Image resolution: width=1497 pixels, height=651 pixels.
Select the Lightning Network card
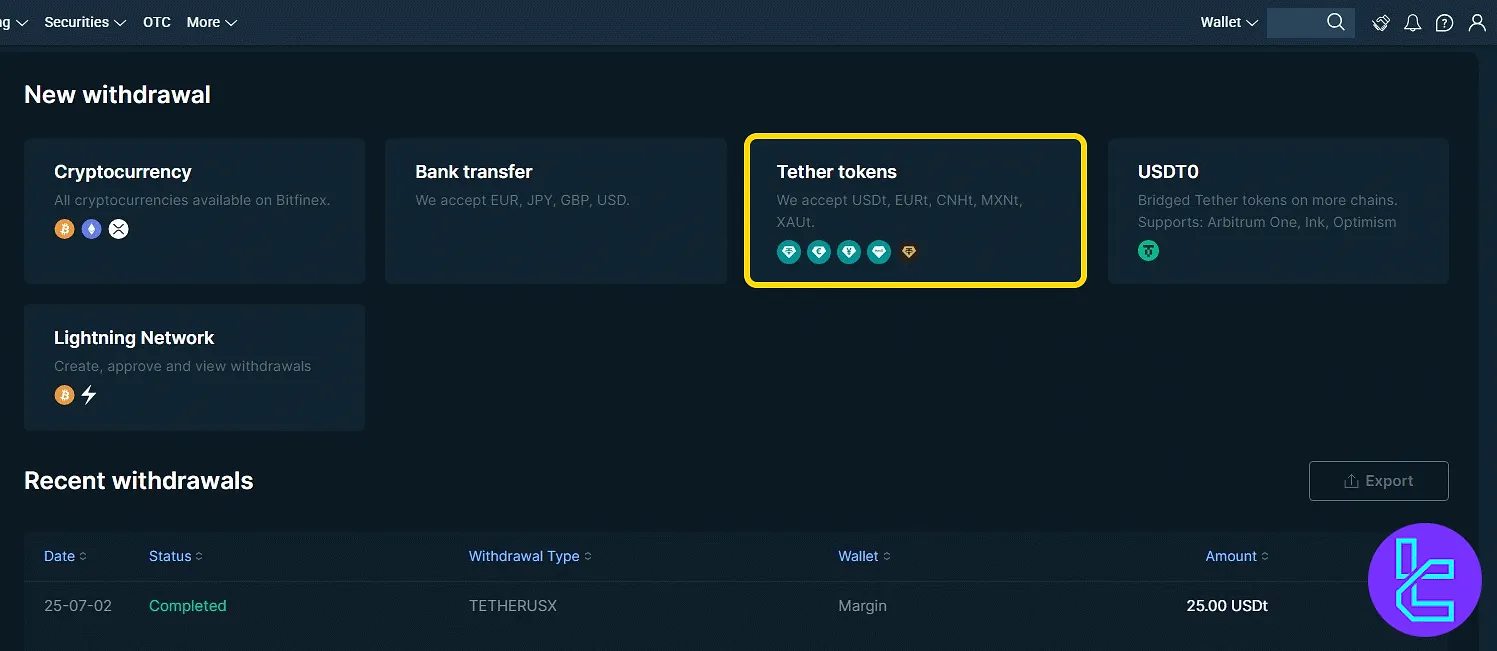pos(195,368)
